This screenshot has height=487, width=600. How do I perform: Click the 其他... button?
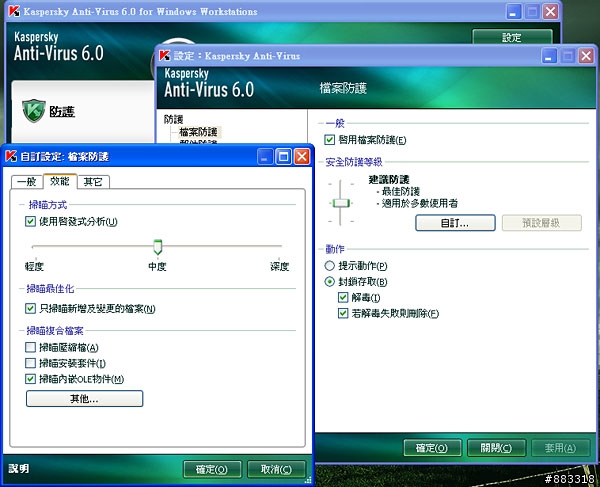tap(85, 399)
